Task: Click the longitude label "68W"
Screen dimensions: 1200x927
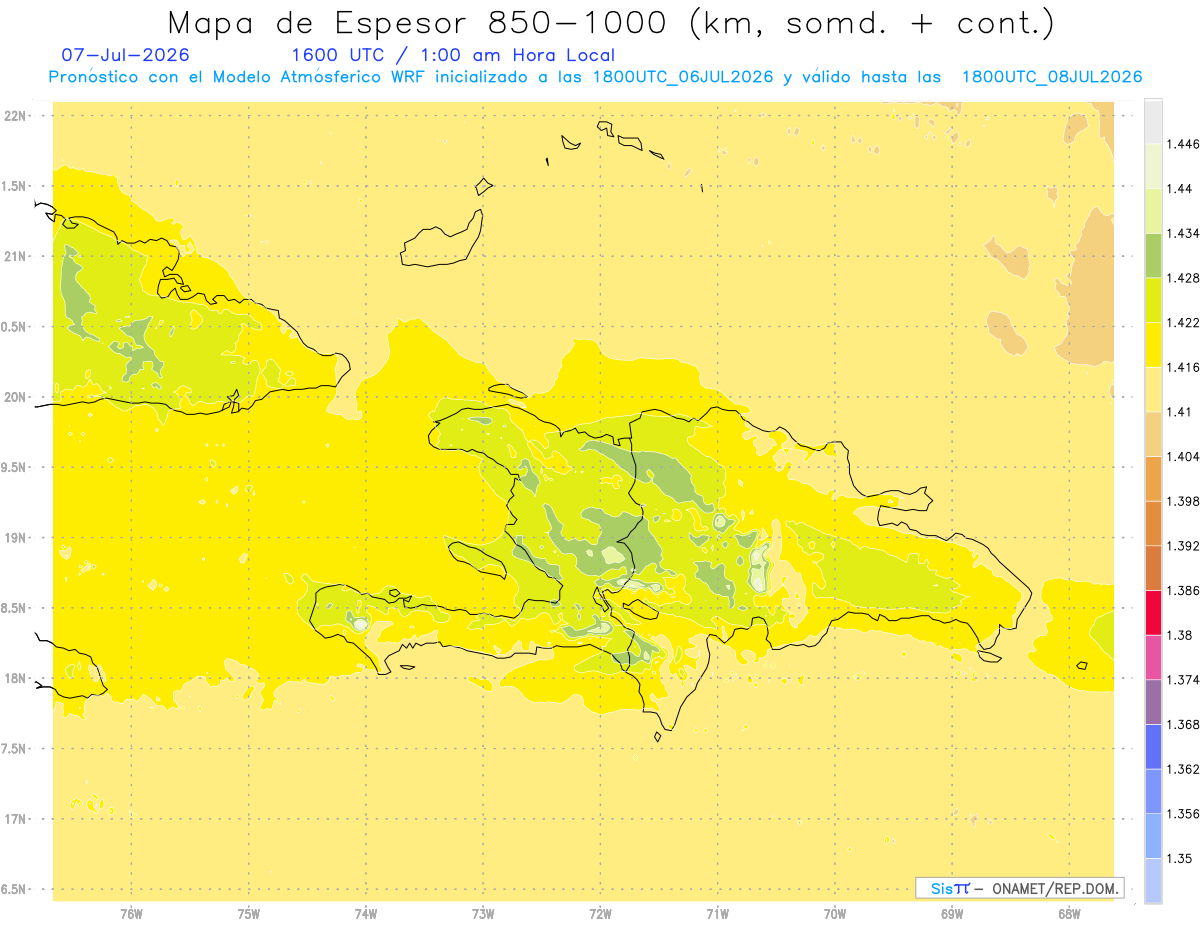Action: (x=1069, y=913)
